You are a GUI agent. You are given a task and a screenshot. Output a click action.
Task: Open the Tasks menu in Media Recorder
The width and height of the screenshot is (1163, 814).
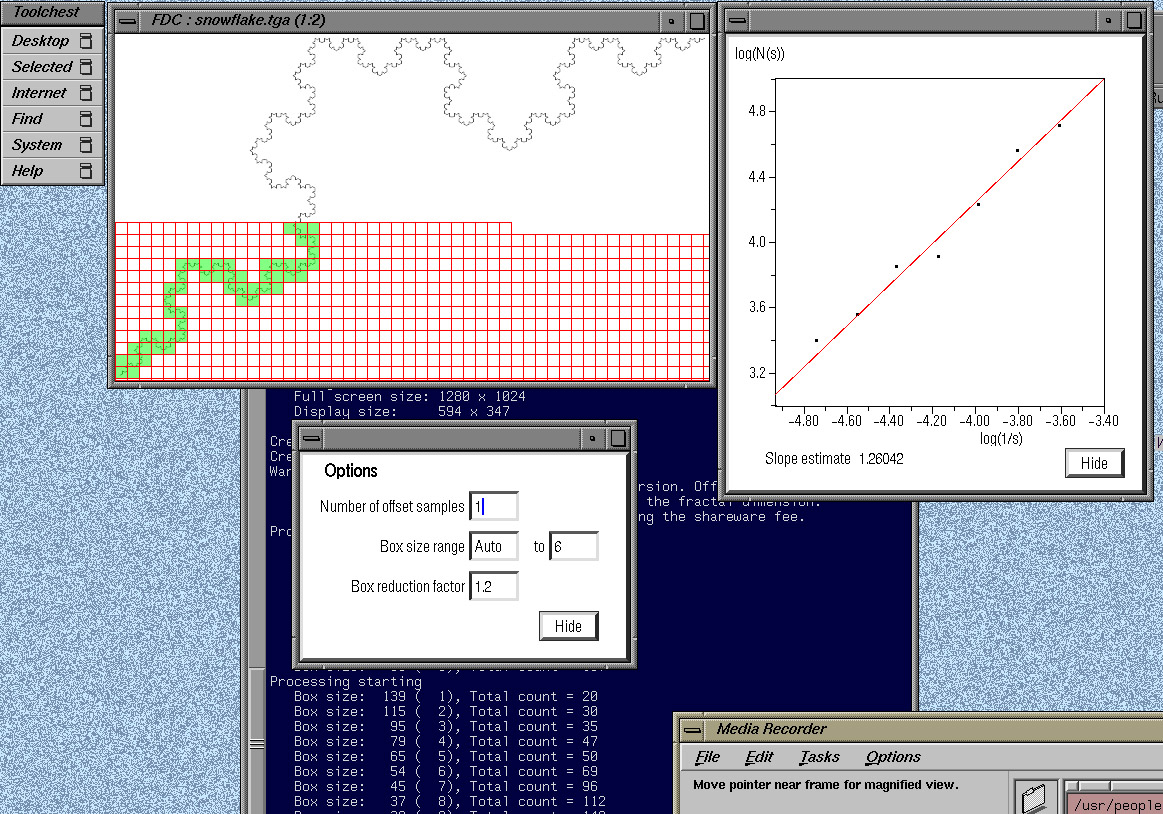click(x=819, y=757)
